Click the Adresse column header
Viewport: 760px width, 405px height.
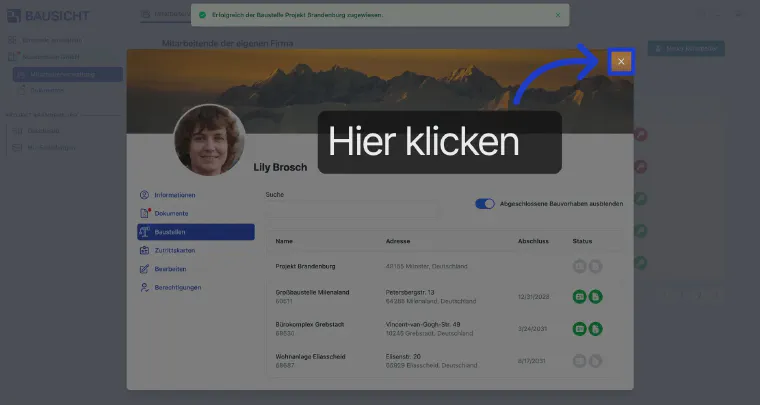click(398, 241)
